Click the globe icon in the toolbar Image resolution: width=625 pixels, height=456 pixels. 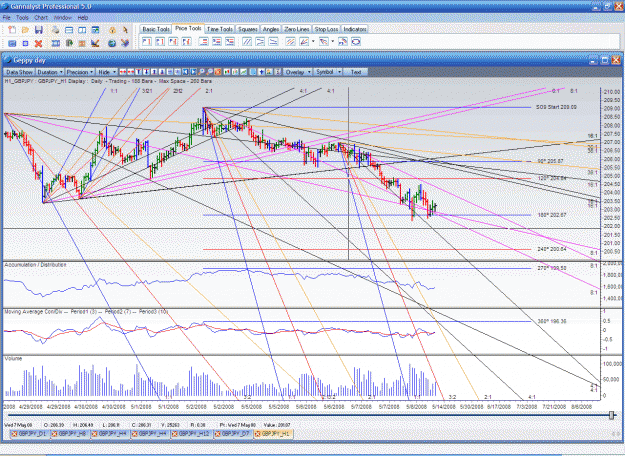click(x=112, y=43)
